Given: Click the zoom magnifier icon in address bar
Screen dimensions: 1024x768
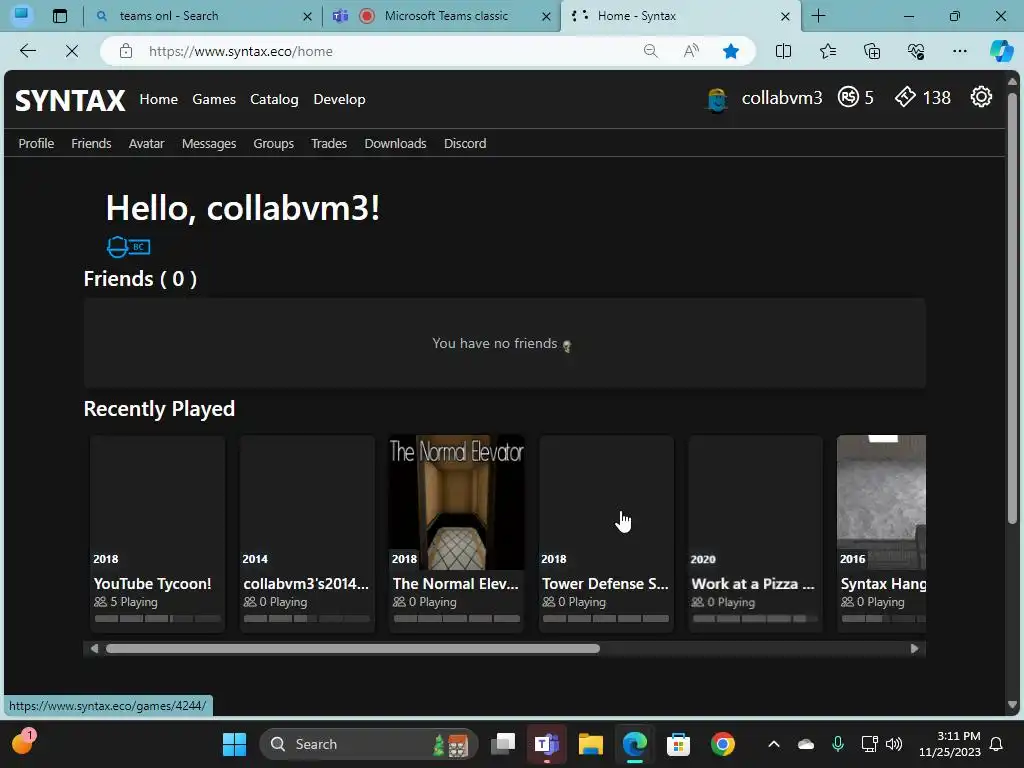Looking at the screenshot, I should [x=650, y=51].
